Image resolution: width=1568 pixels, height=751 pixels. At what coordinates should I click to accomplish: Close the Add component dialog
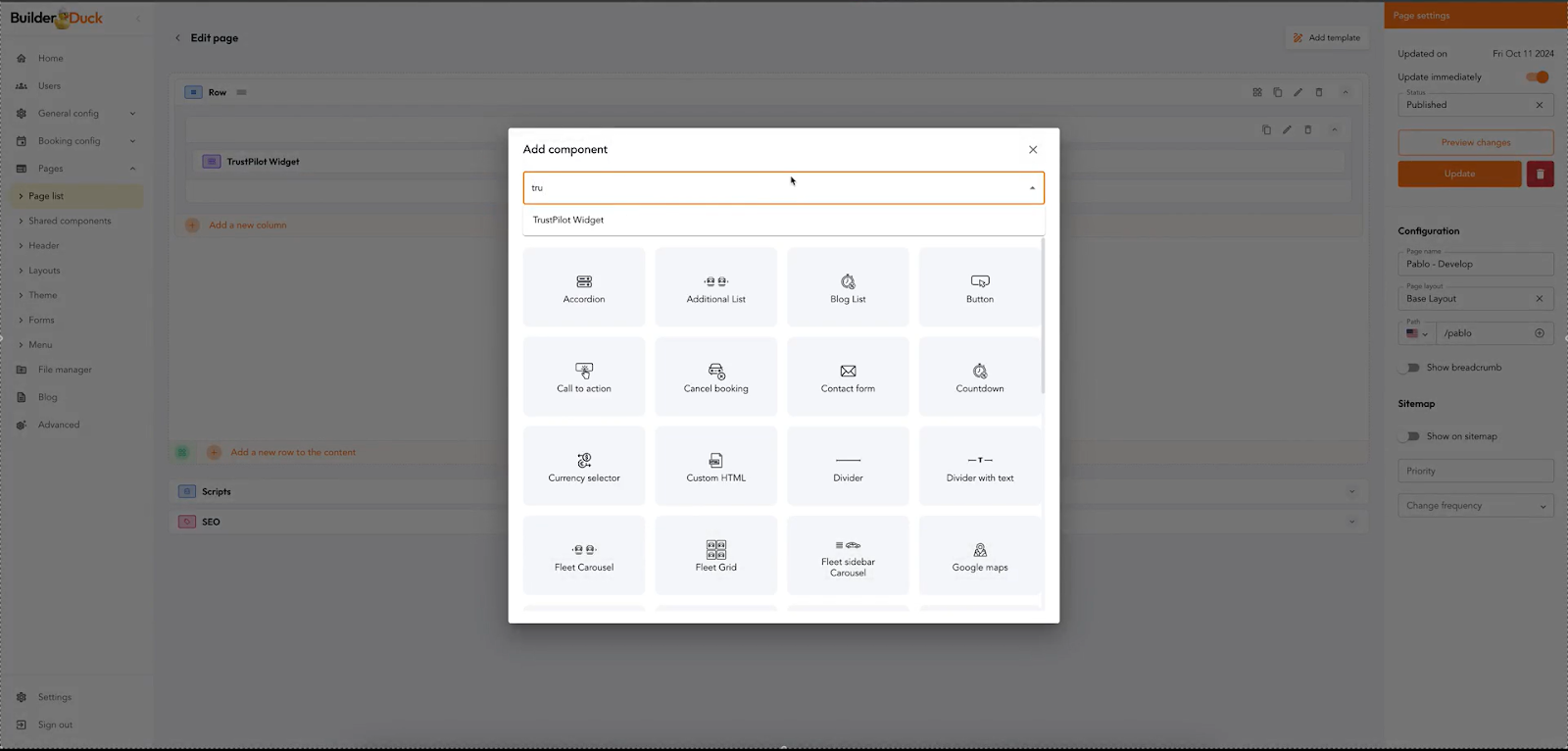(1033, 150)
